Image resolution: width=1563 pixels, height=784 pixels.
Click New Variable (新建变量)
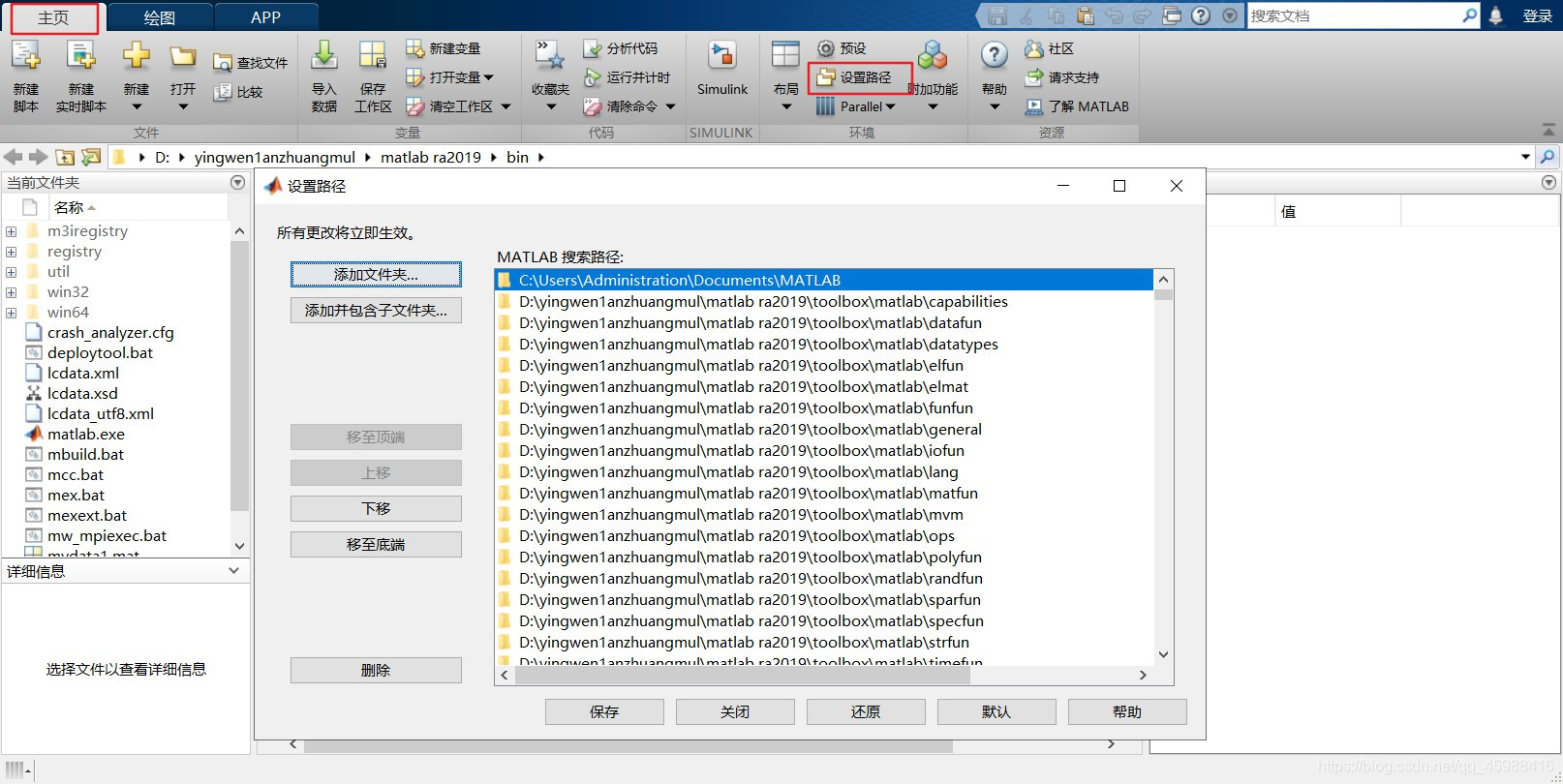click(x=443, y=48)
